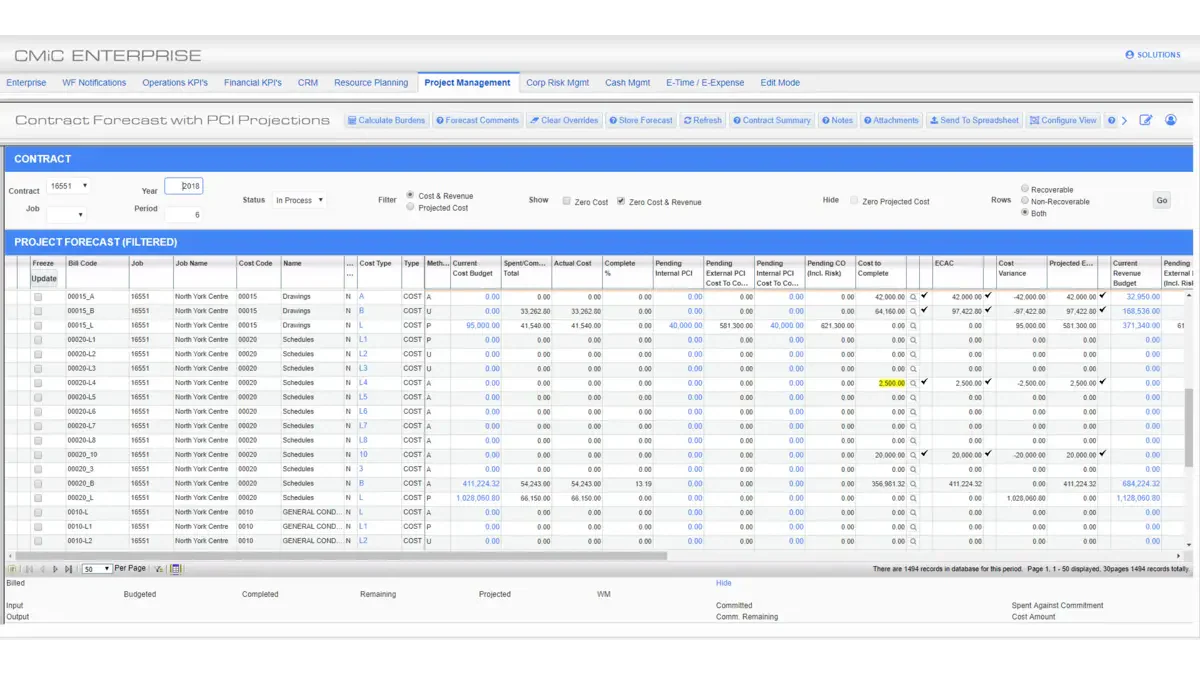
Task: Click cost type link L4 in row 00020-L4
Action: click(x=364, y=383)
